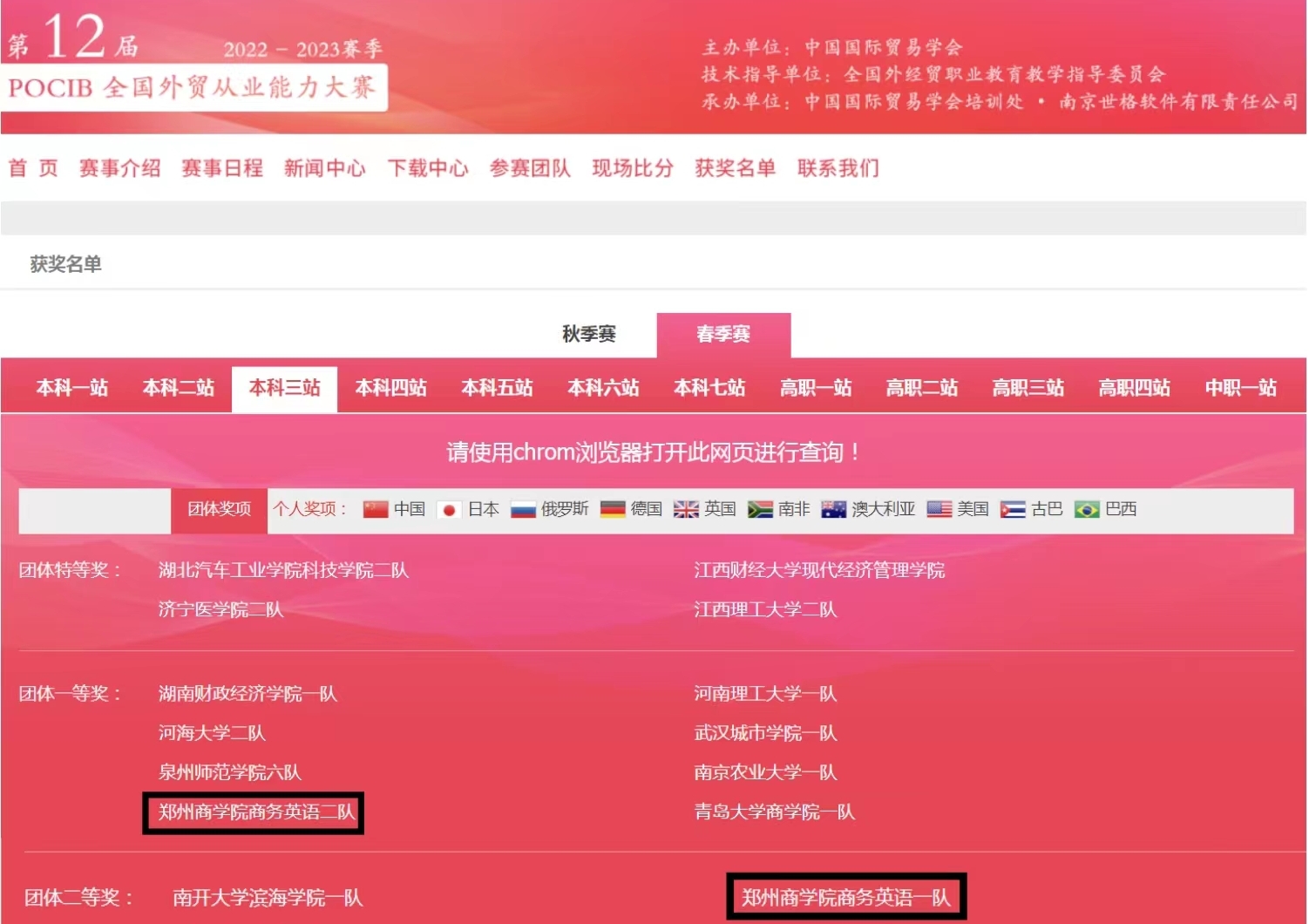Click the Australia flag icon
The width and height of the screenshot is (1309, 924).
click(x=834, y=510)
